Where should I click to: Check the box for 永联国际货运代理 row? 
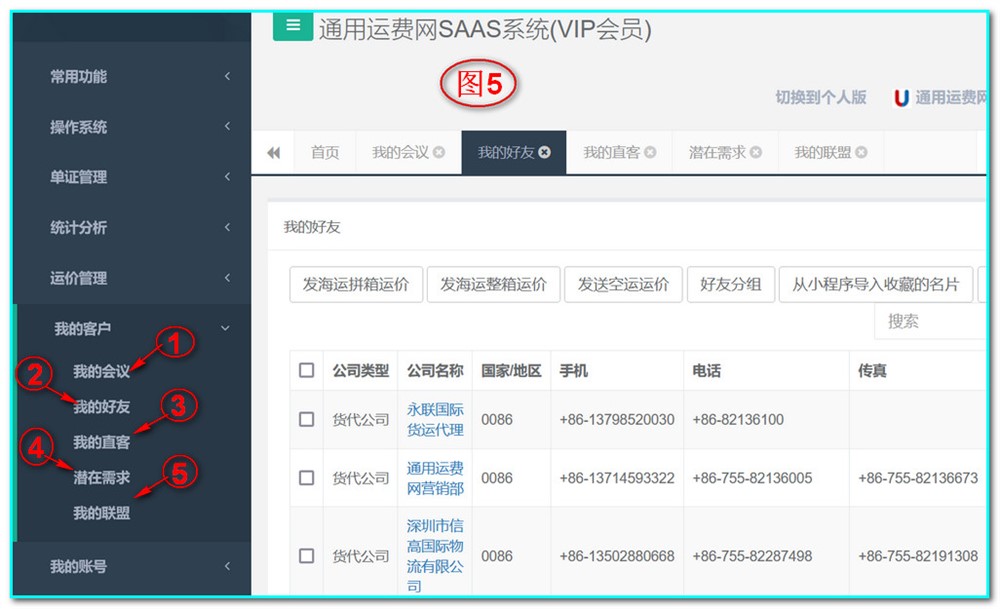coord(307,420)
